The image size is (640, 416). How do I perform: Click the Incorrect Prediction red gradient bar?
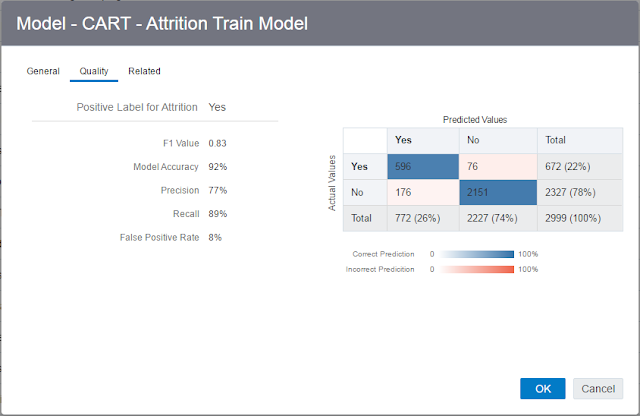(x=477, y=269)
